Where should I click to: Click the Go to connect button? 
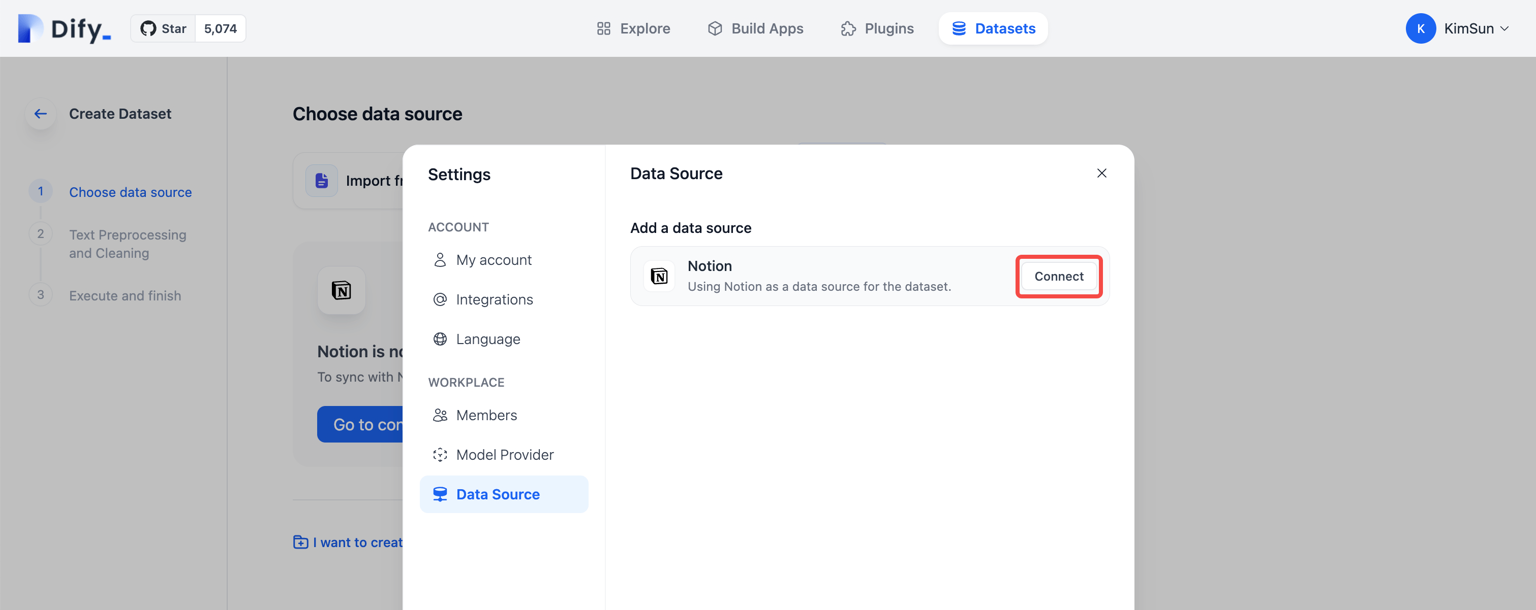360,424
